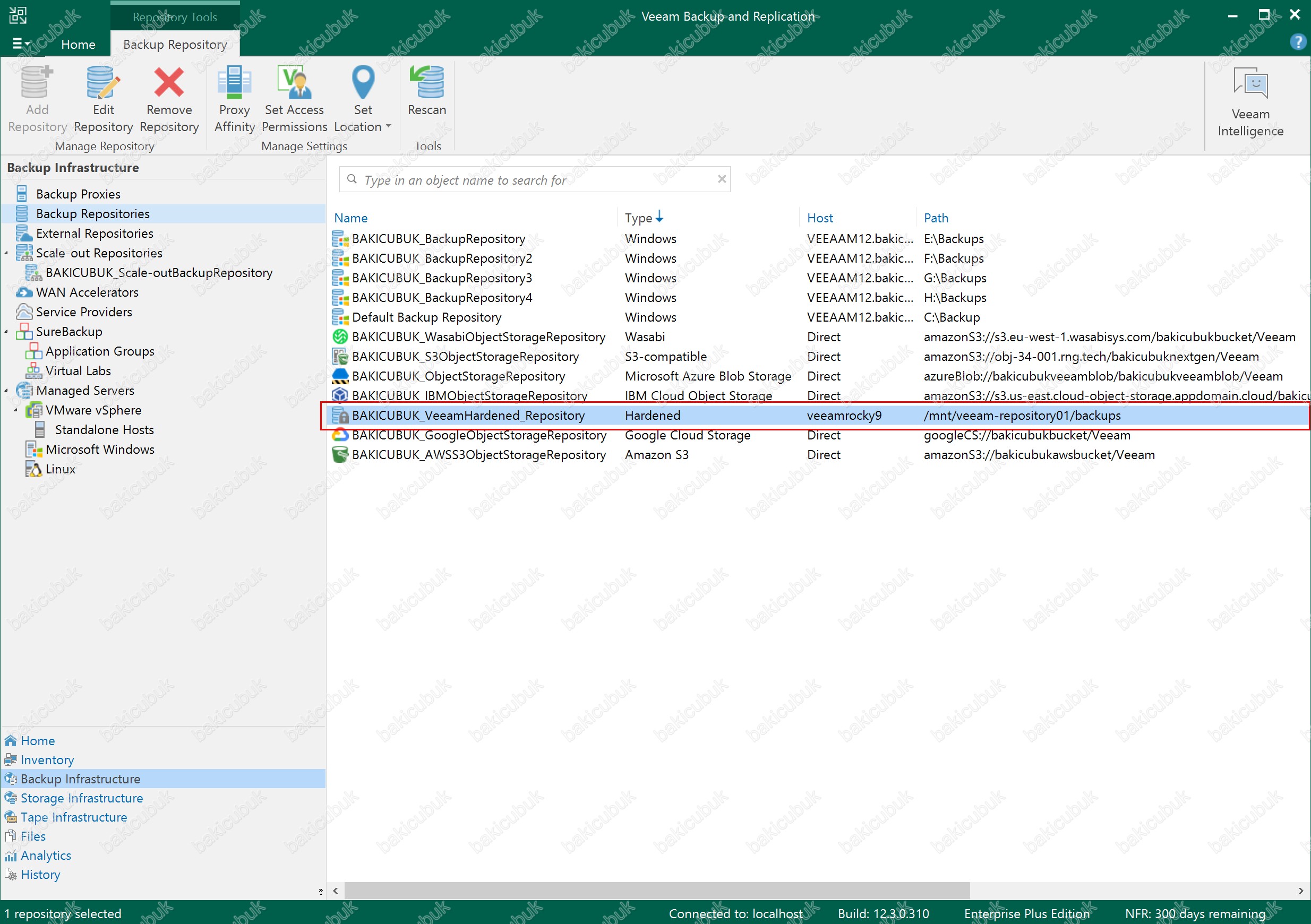
Task: Select the Backup Repository ribbon tab
Action: [x=175, y=44]
